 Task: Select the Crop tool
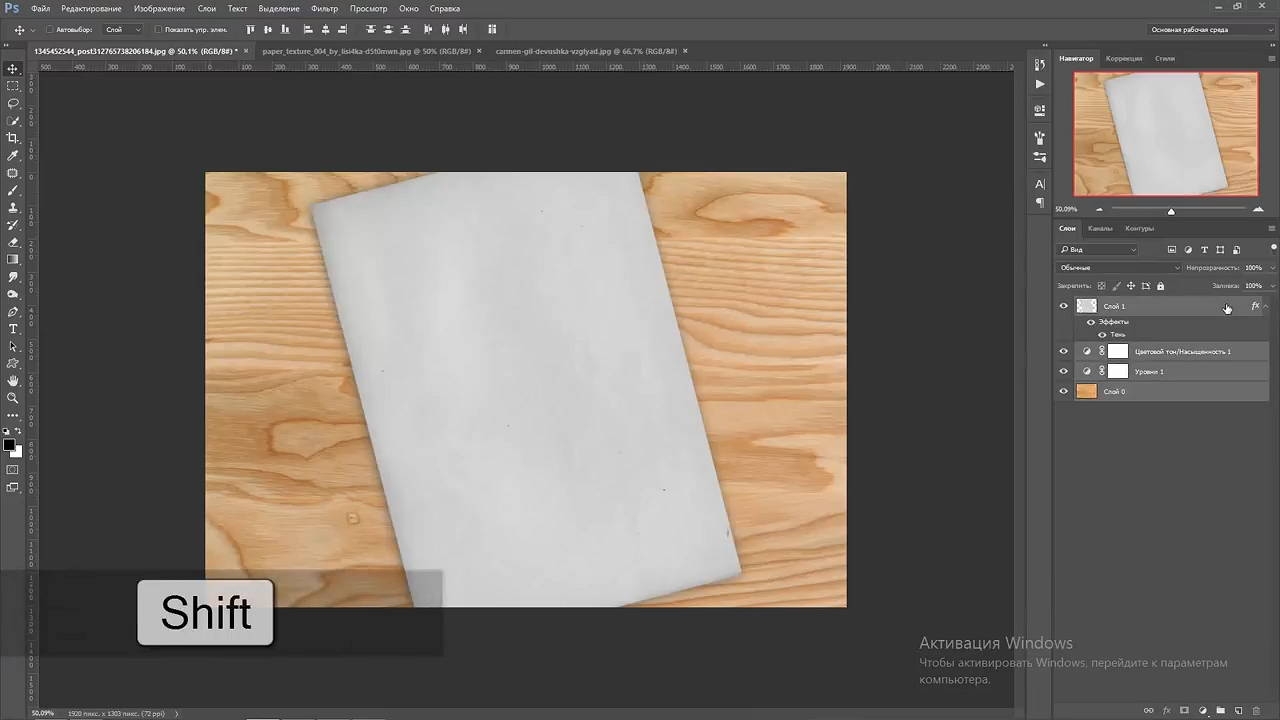[x=13, y=138]
